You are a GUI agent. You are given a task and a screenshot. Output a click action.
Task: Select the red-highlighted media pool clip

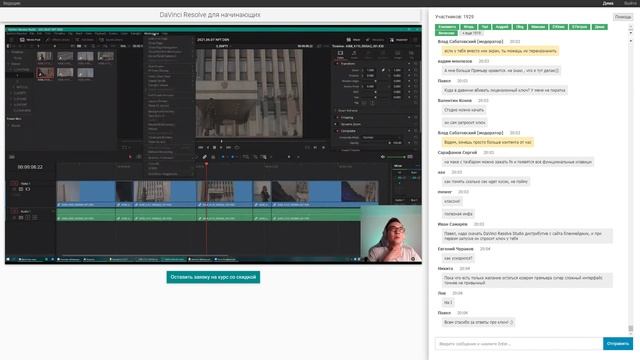(x=45, y=73)
